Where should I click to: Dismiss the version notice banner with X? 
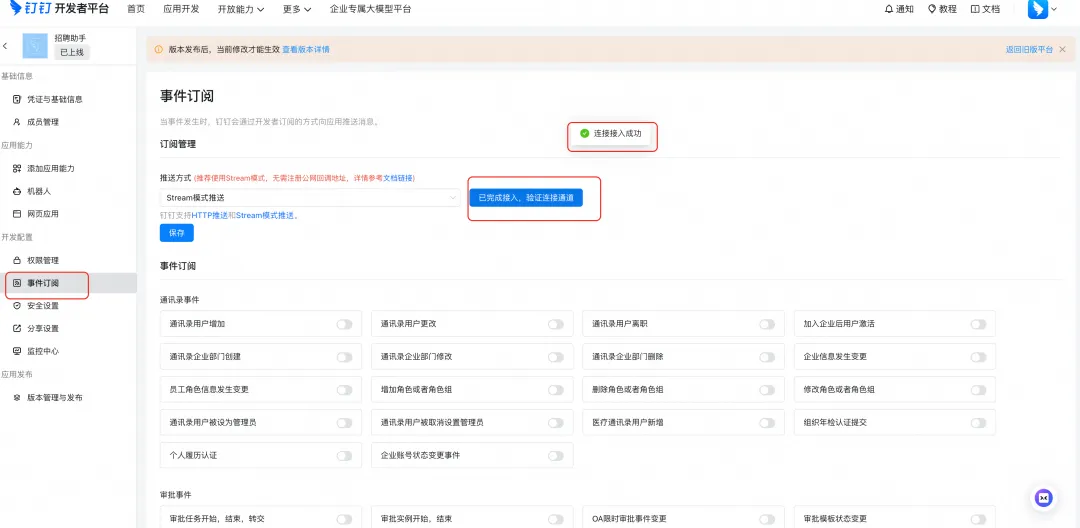(1062, 50)
